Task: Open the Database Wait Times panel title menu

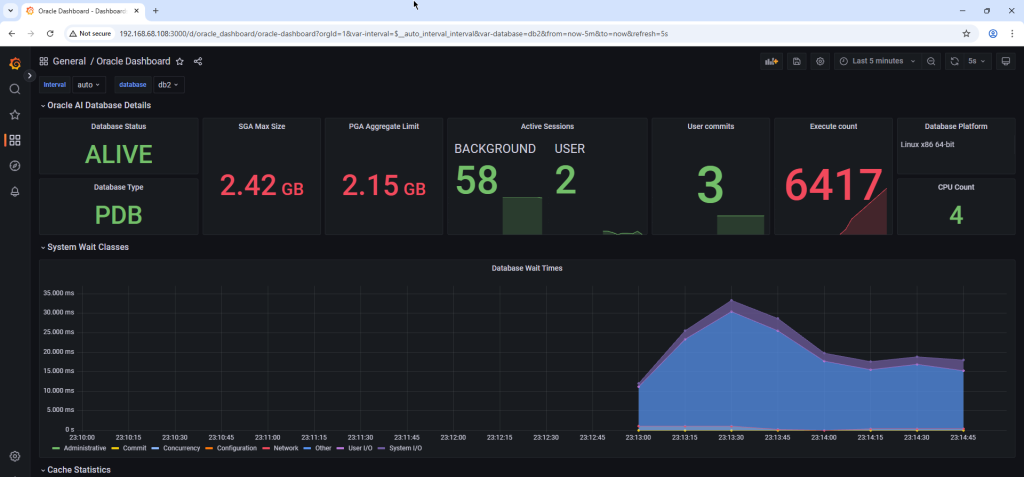Action: click(x=525, y=268)
